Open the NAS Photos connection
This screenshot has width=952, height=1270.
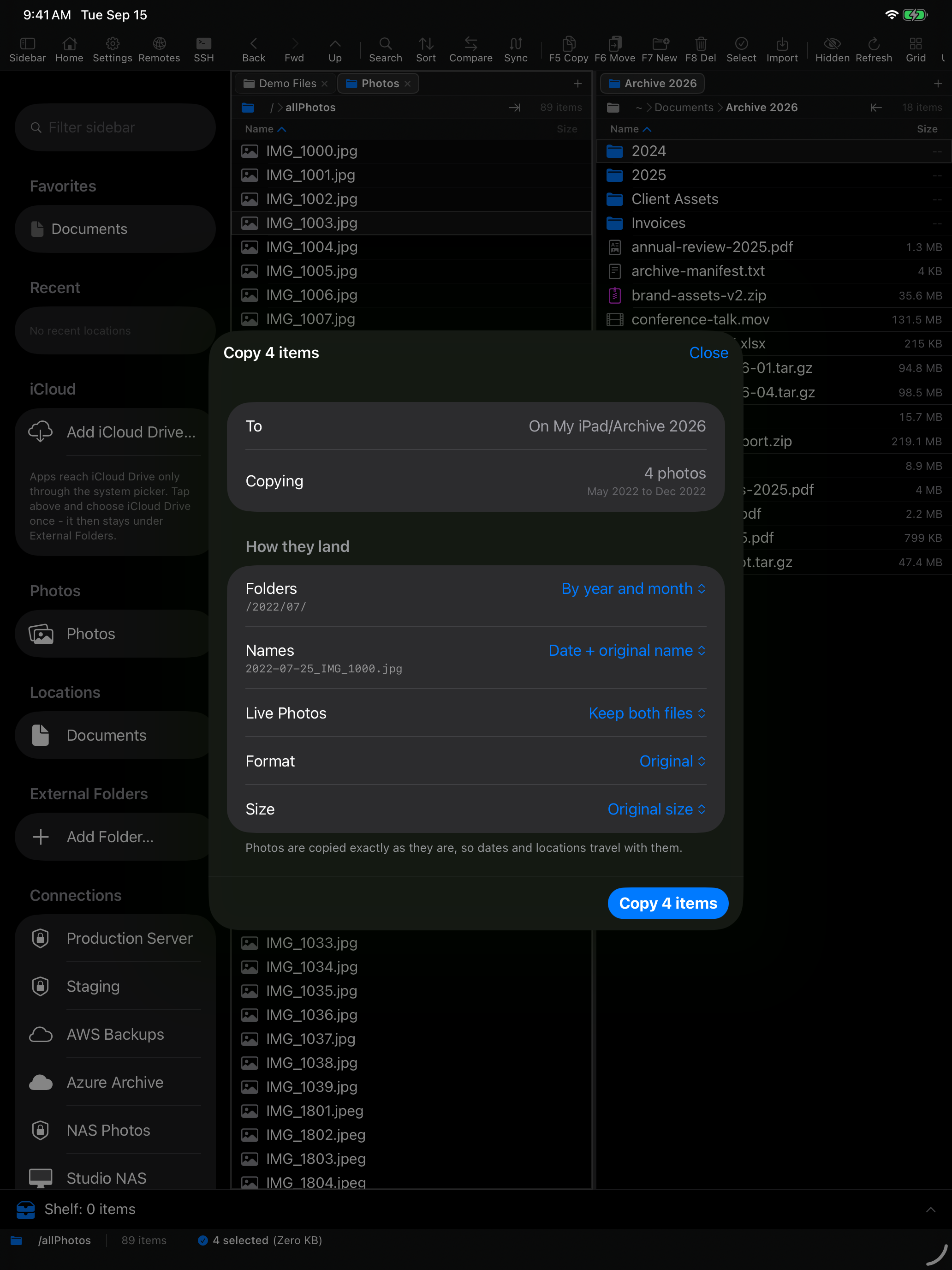coord(115,1130)
